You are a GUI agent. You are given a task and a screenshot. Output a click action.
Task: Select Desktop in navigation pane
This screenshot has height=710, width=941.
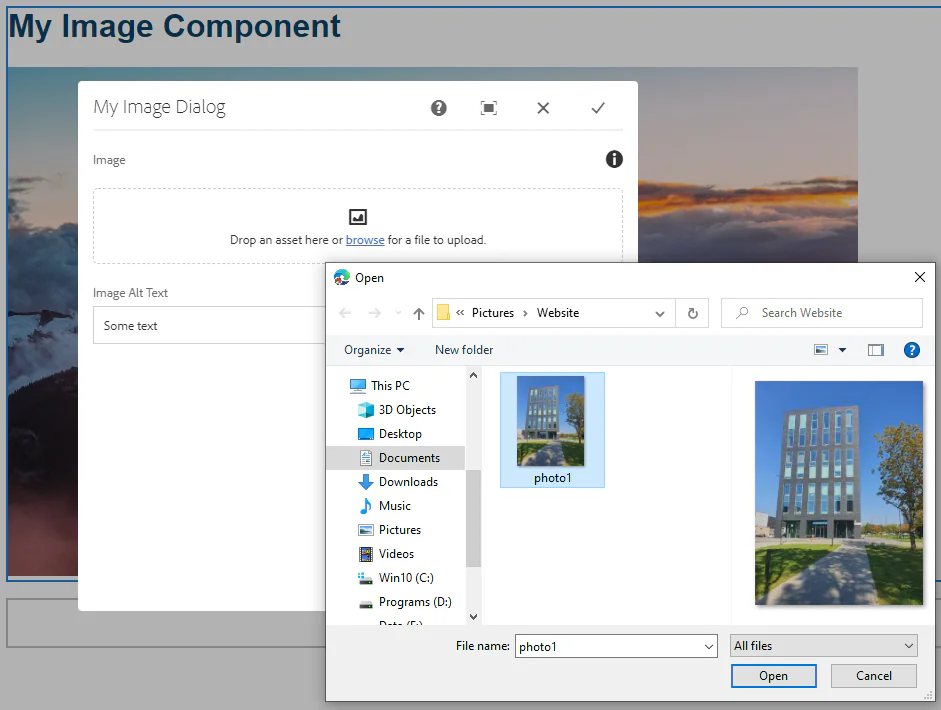pos(400,434)
